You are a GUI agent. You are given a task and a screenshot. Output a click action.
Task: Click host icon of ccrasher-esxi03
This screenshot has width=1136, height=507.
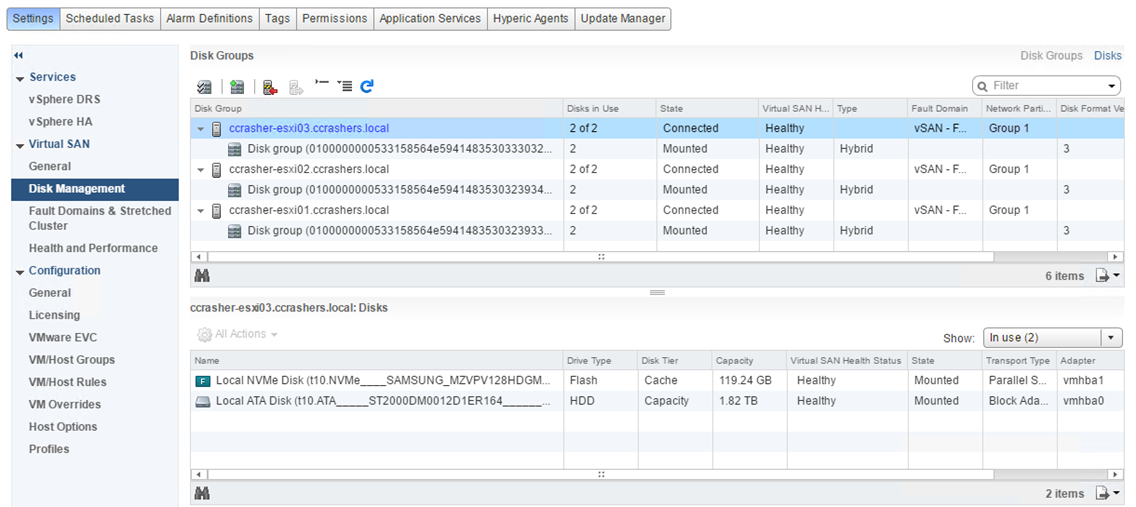click(216, 129)
